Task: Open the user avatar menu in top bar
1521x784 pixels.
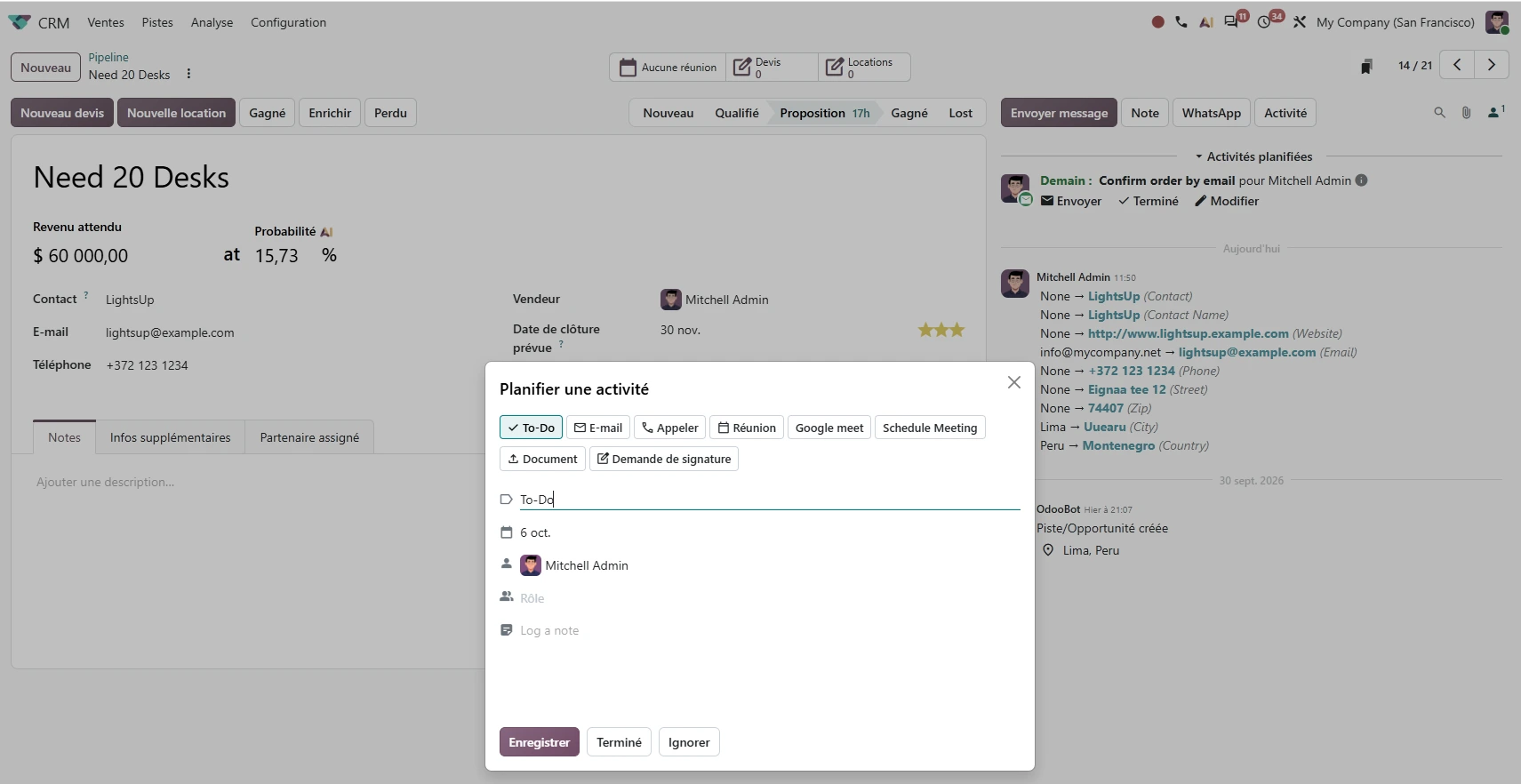Action: [x=1497, y=22]
